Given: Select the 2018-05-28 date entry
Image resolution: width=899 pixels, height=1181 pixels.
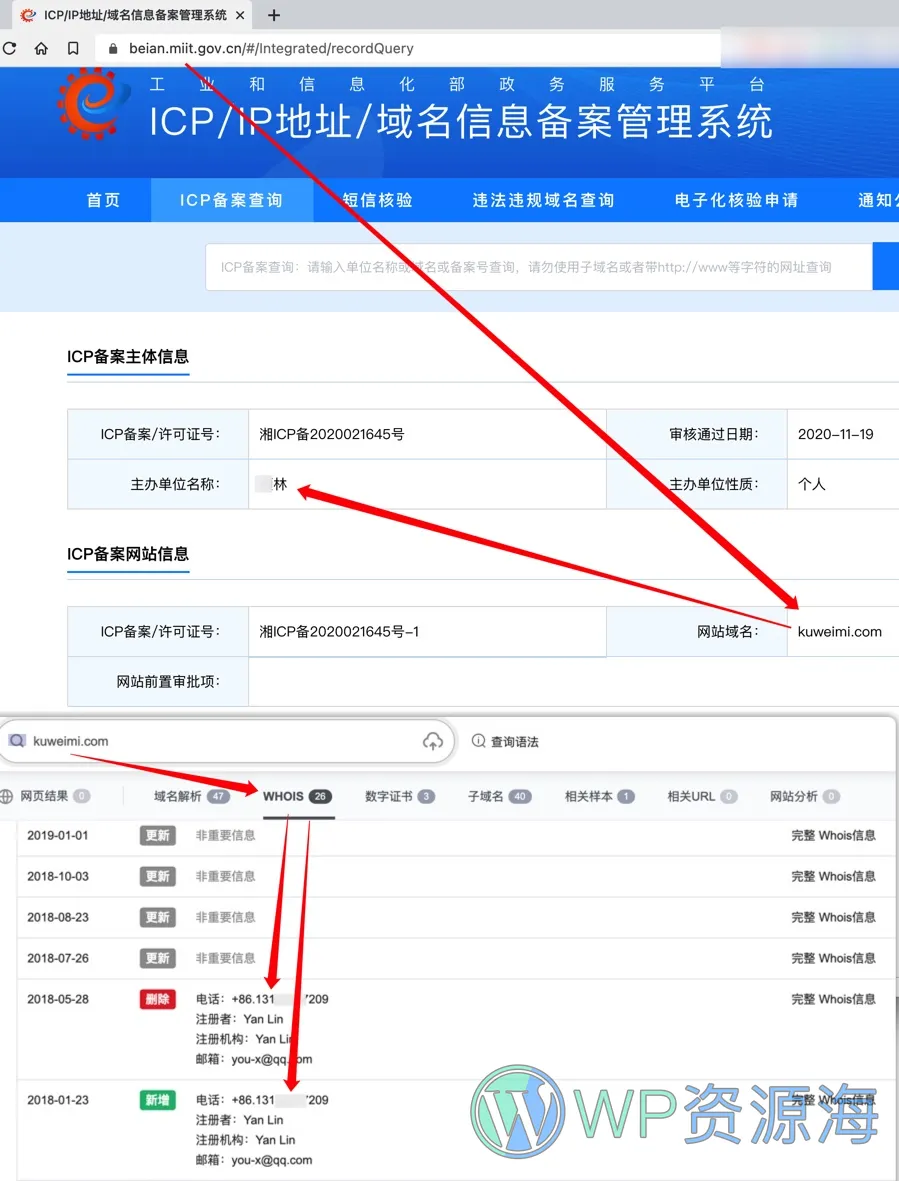Looking at the screenshot, I should coord(58,999).
